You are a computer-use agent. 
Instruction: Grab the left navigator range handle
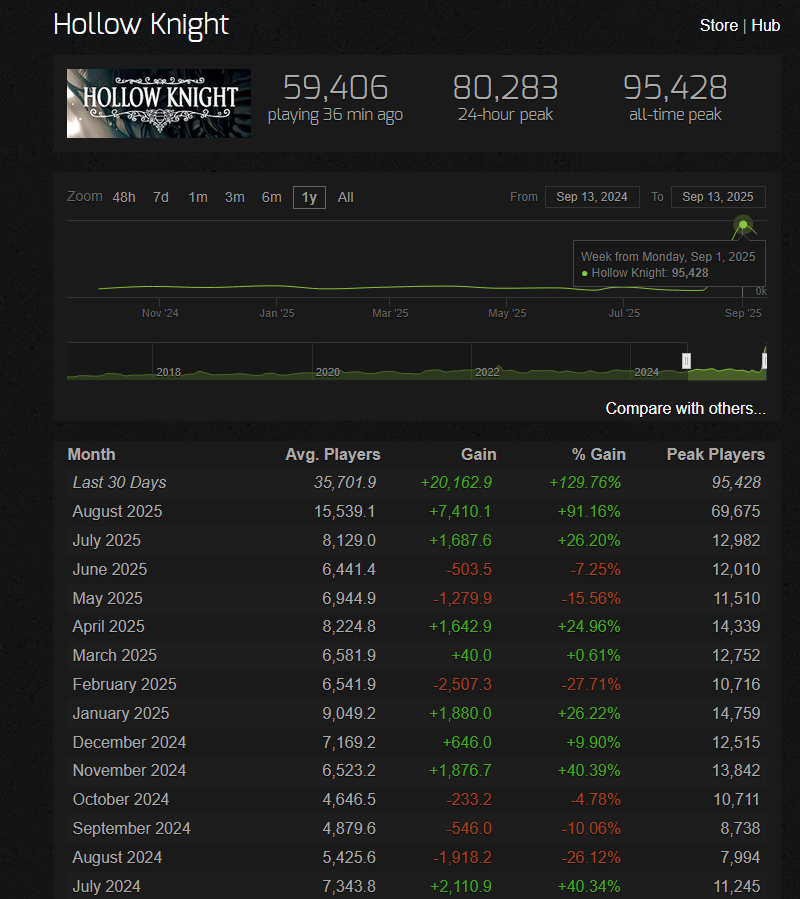point(686,361)
